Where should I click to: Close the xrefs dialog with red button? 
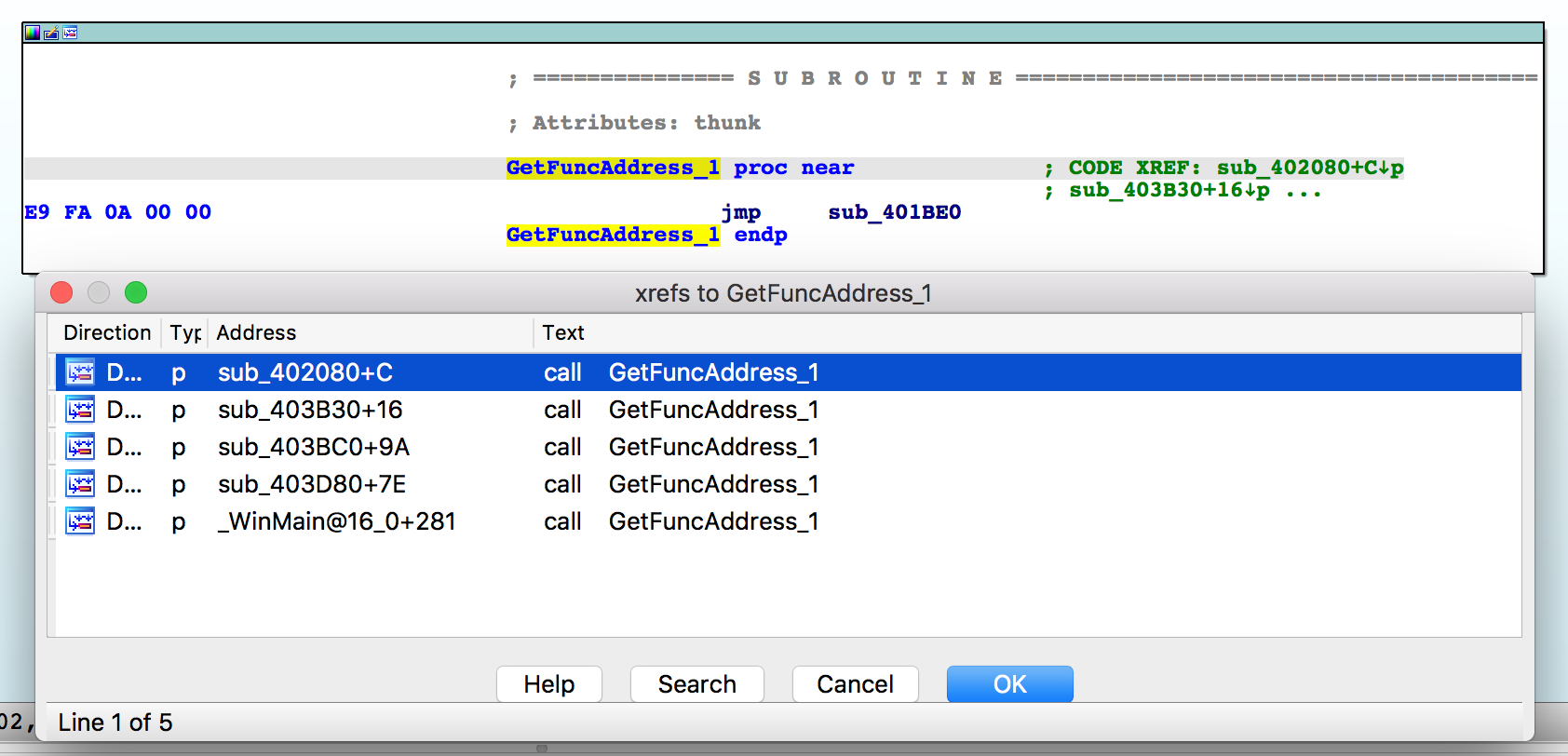[61, 292]
